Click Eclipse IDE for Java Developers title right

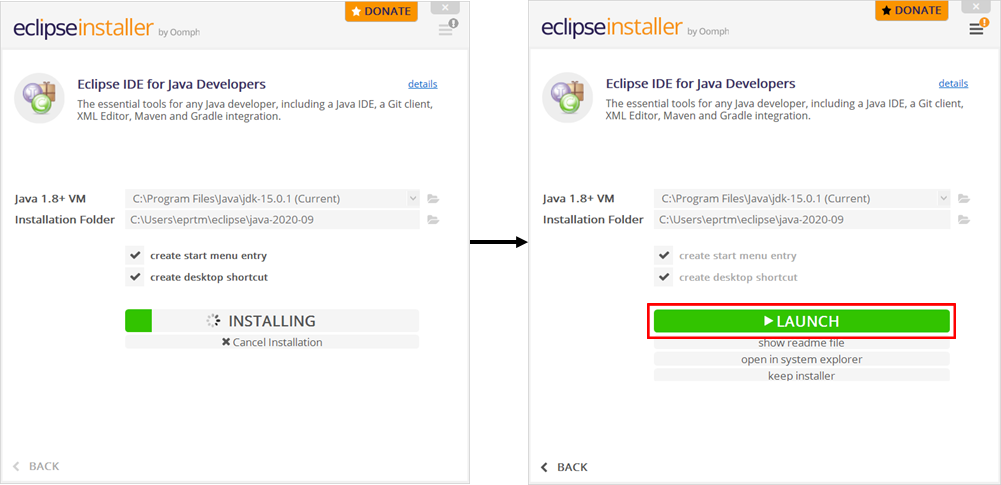(x=700, y=84)
